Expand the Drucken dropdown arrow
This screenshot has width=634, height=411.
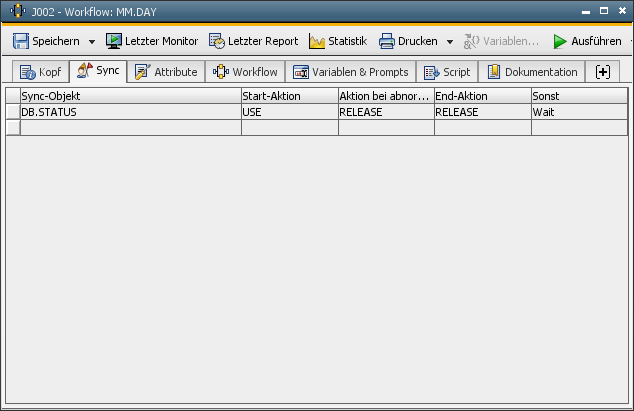pos(450,42)
